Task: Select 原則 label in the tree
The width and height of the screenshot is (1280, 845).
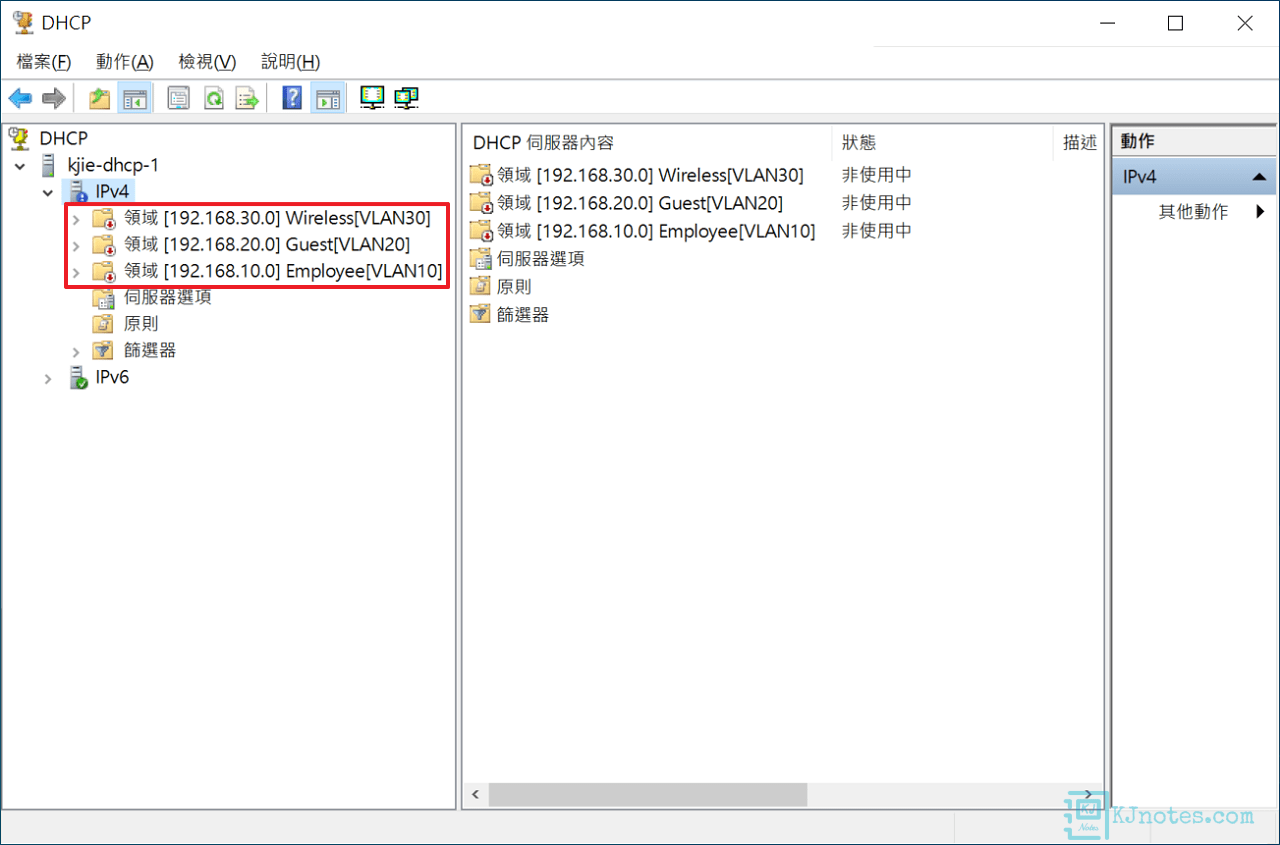Action: (141, 324)
